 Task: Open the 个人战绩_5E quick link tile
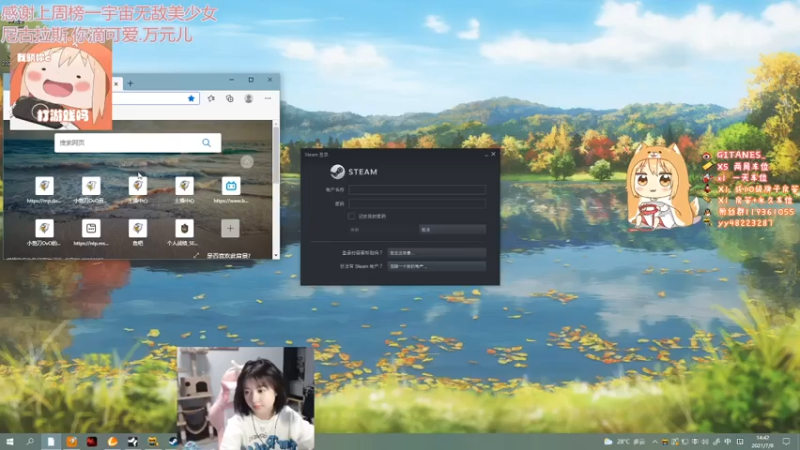coord(184,233)
